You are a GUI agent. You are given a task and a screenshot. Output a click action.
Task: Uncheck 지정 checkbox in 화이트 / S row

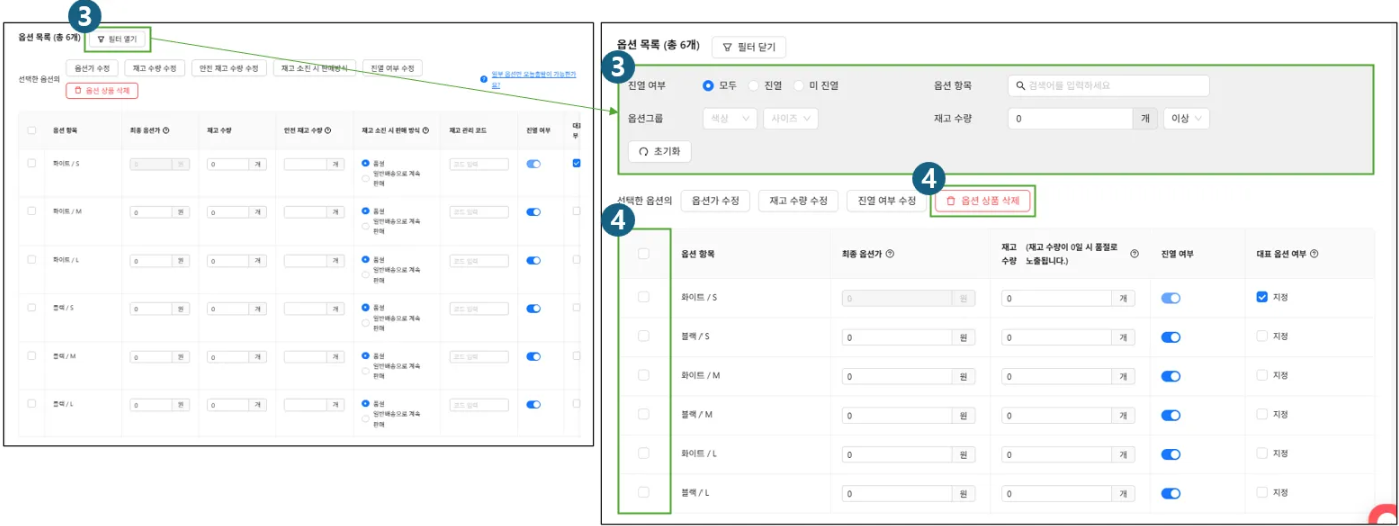tap(1262, 297)
